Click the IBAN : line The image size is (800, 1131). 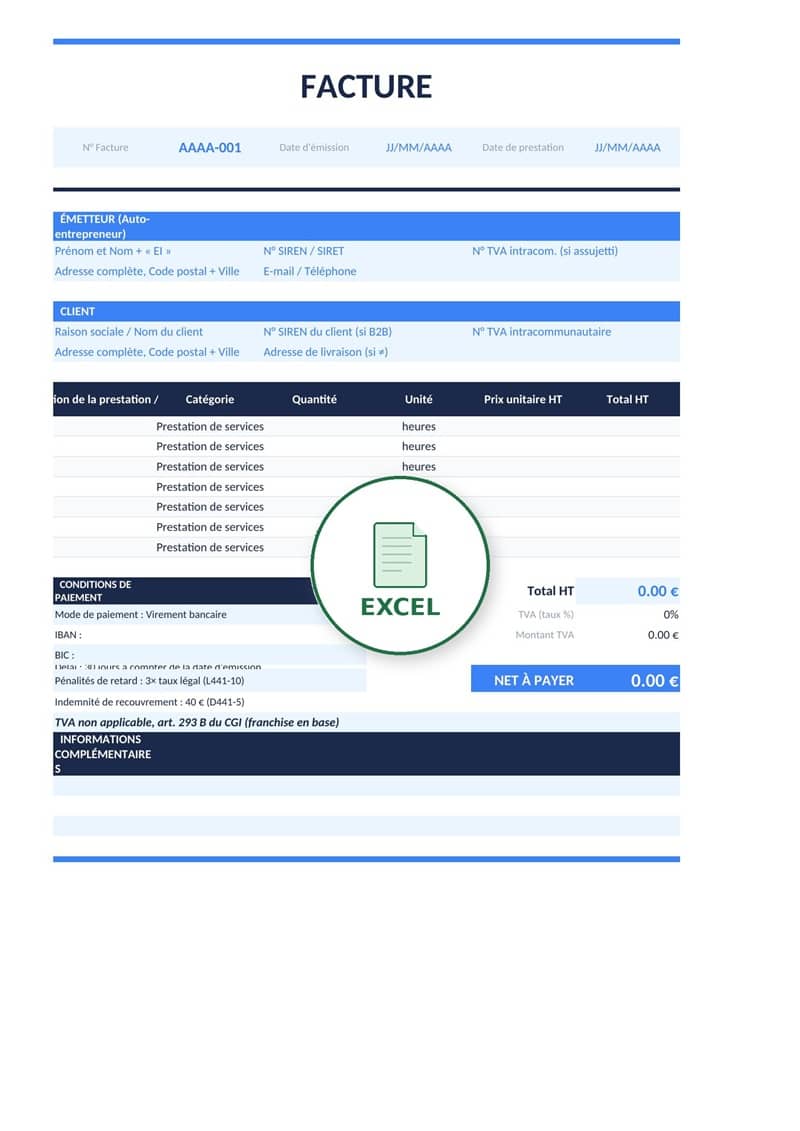(x=69, y=635)
